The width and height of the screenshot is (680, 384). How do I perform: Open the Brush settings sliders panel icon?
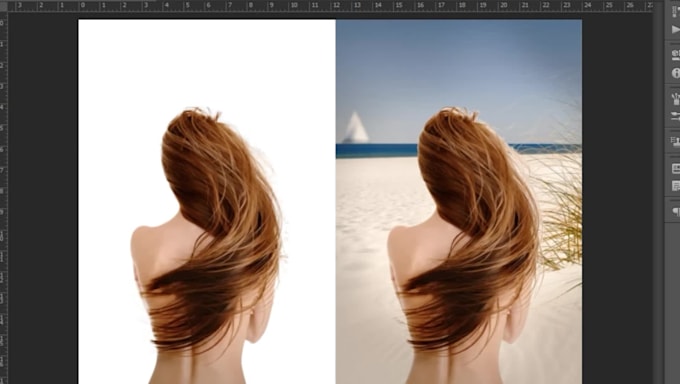click(x=676, y=116)
